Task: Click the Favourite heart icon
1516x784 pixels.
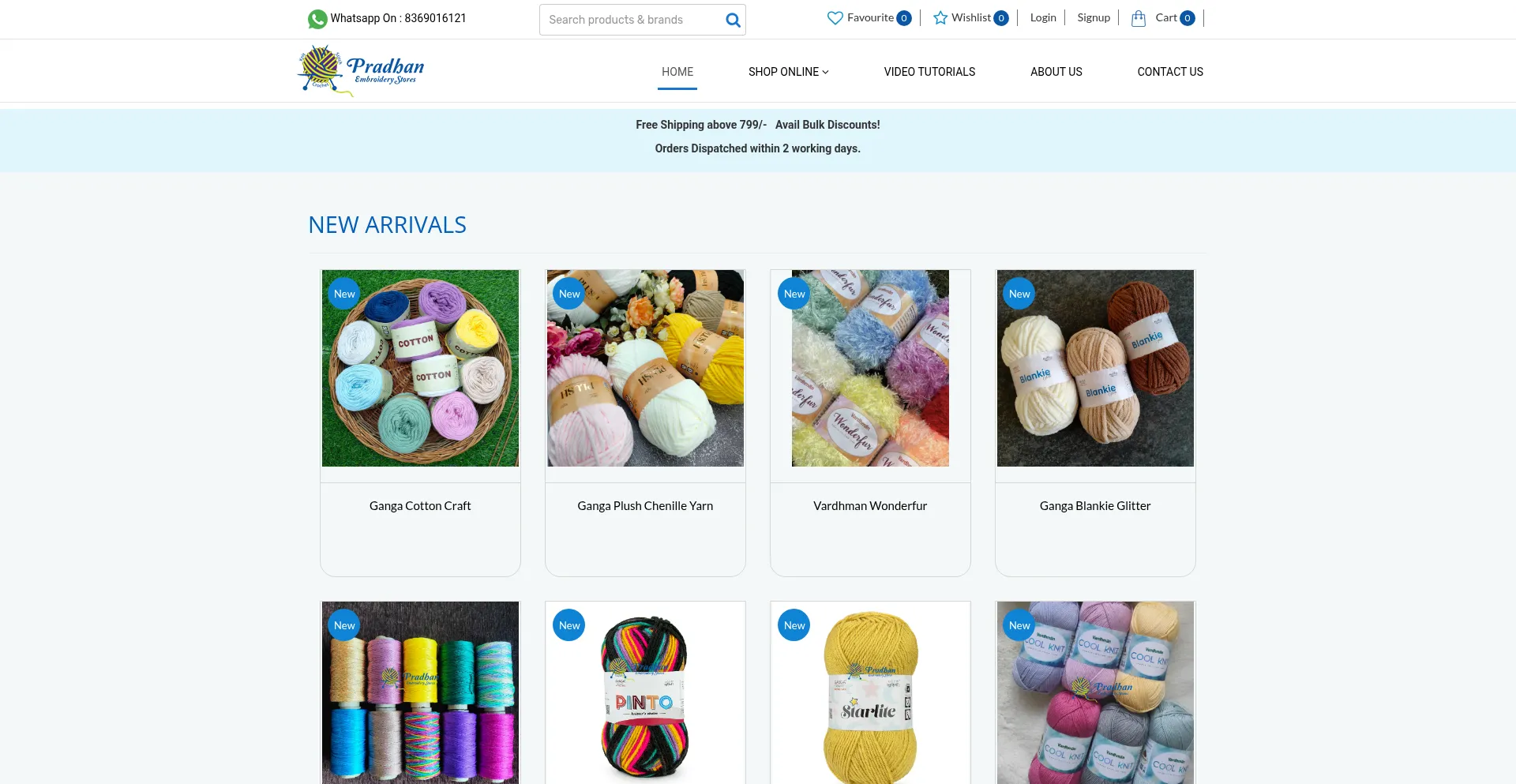Action: tap(835, 18)
